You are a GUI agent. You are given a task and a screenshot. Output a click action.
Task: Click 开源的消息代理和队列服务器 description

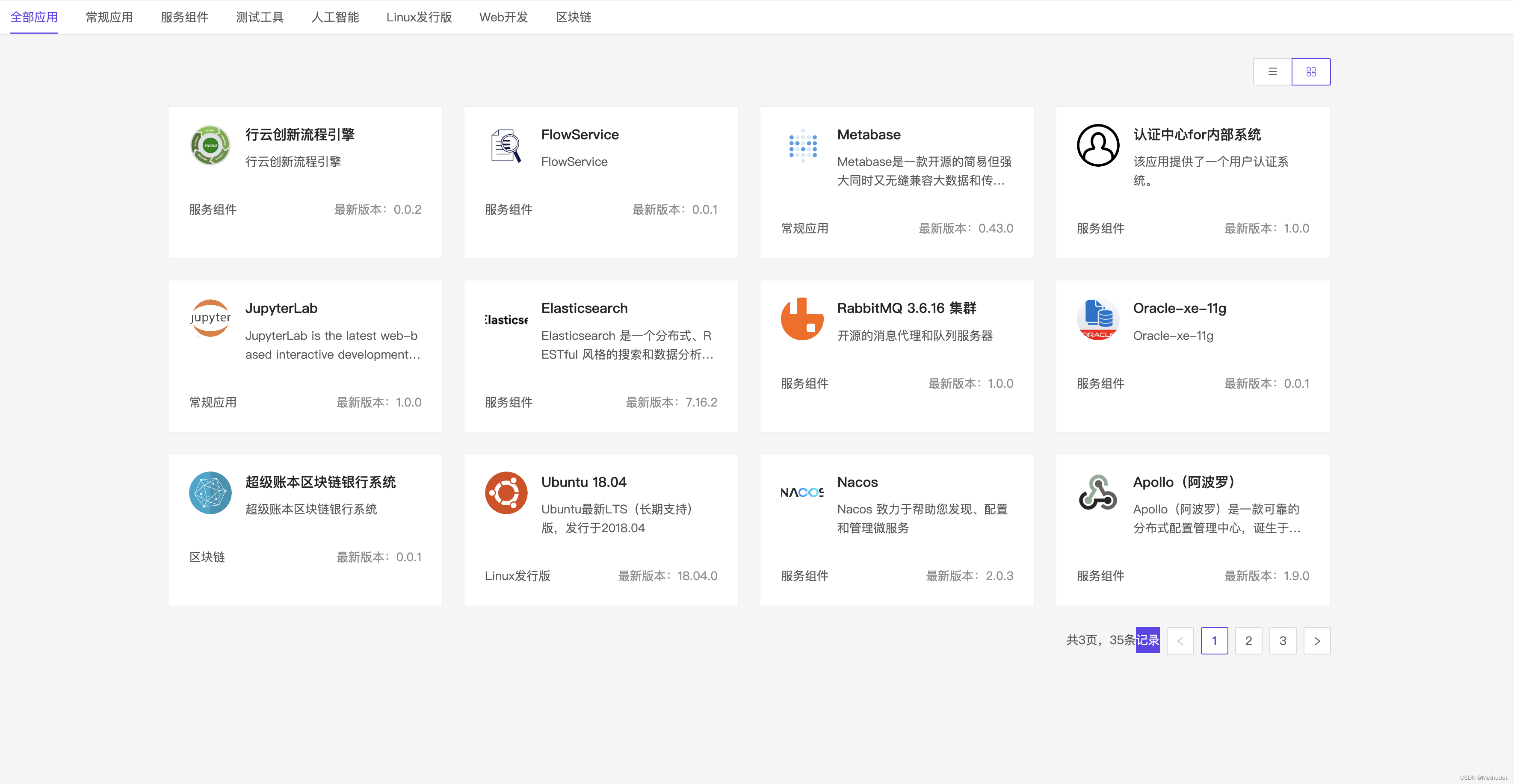point(914,335)
